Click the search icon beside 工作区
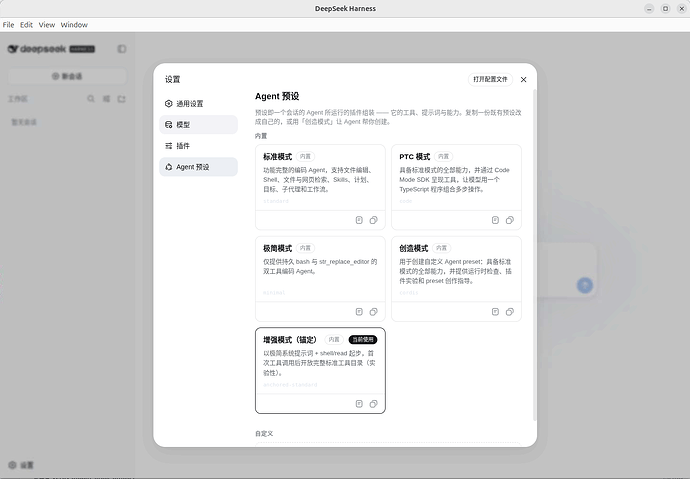Screen dimensions: 690x479 [91, 99]
